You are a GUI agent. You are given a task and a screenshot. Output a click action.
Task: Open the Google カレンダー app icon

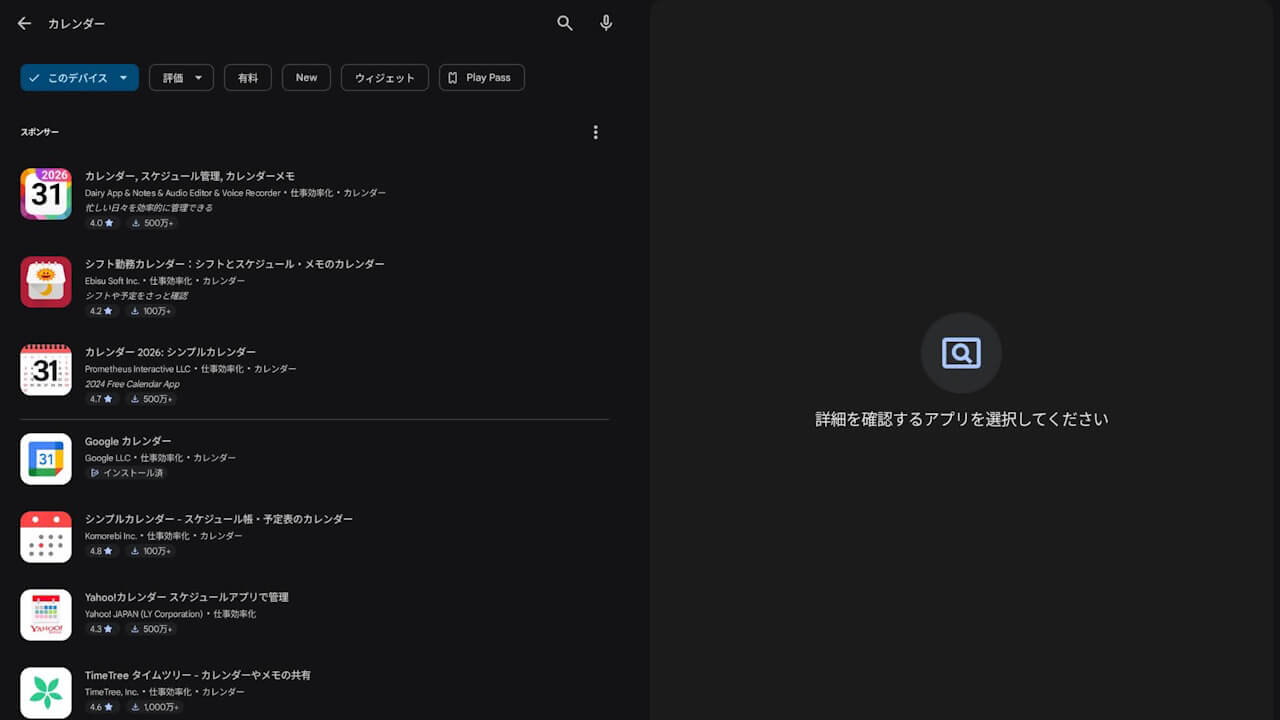click(45, 458)
